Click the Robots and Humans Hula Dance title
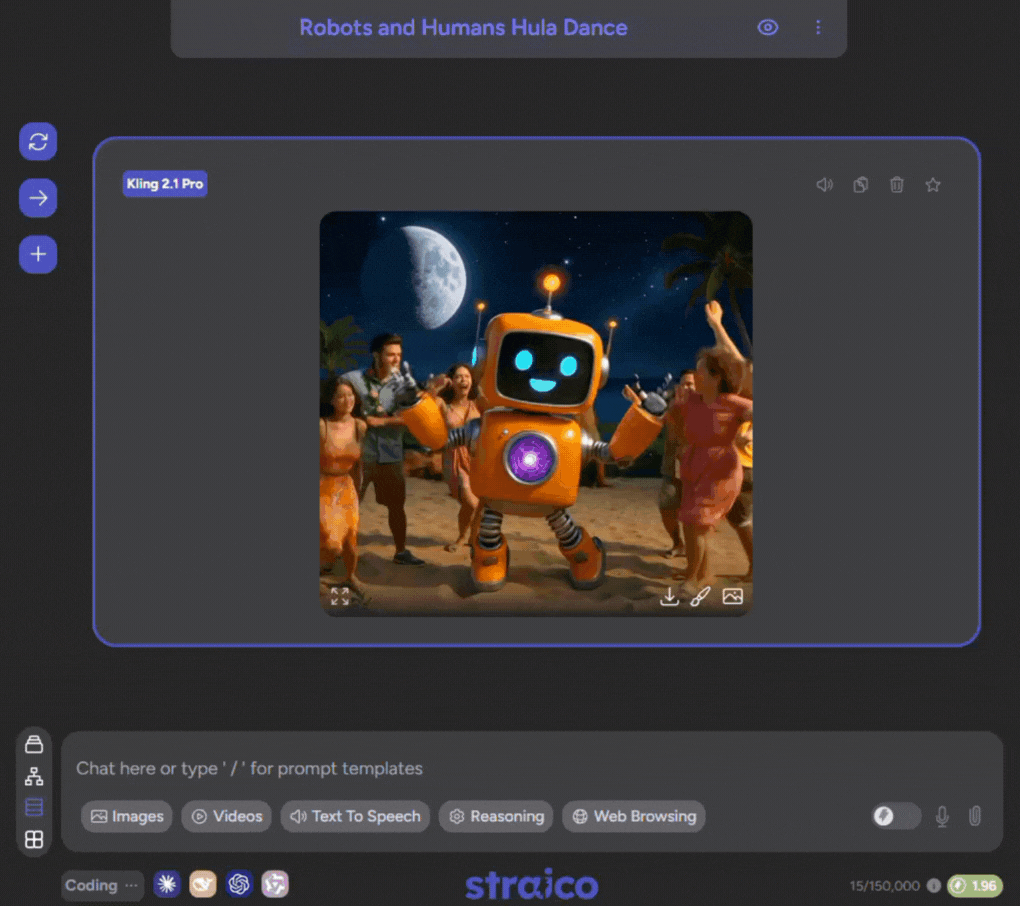The image size is (1020, 906). click(x=463, y=27)
